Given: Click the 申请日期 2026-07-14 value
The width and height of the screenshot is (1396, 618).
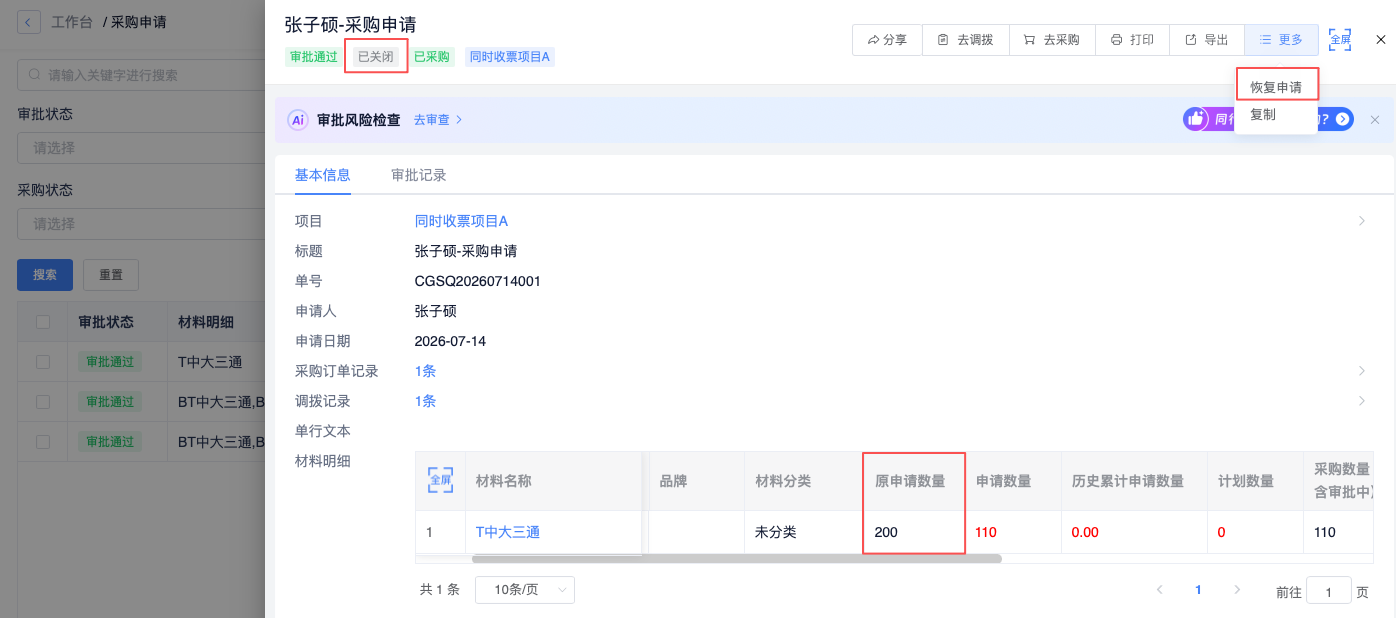Looking at the screenshot, I should [x=450, y=341].
